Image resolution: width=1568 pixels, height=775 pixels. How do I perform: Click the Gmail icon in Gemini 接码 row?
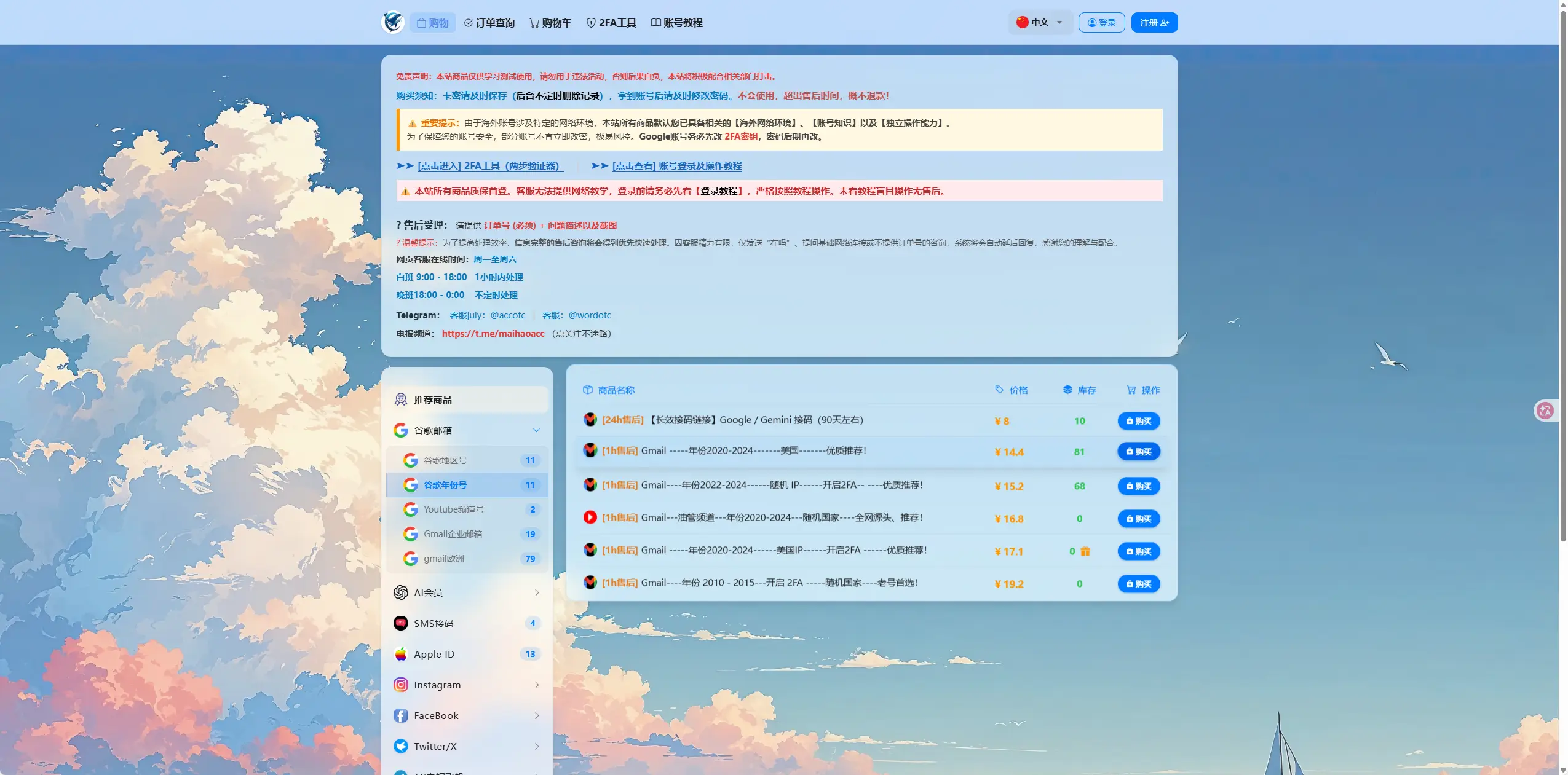point(590,420)
